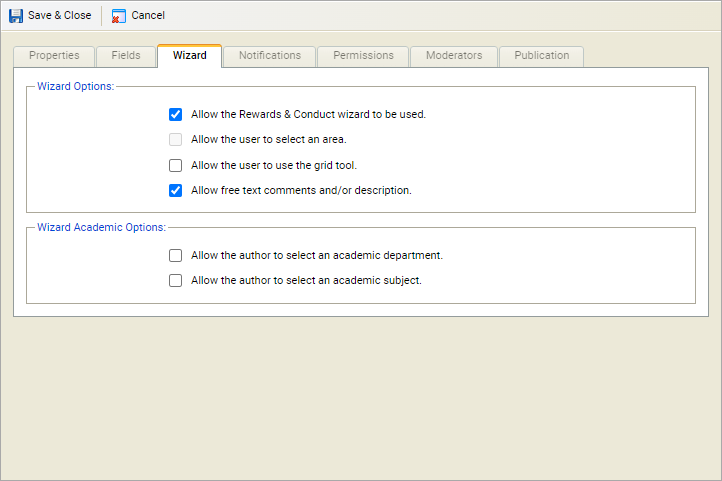Screen dimensions: 722x481
Task: Uncheck the Rewards & Conduct wizard checkbox
Action: [x=176, y=115]
